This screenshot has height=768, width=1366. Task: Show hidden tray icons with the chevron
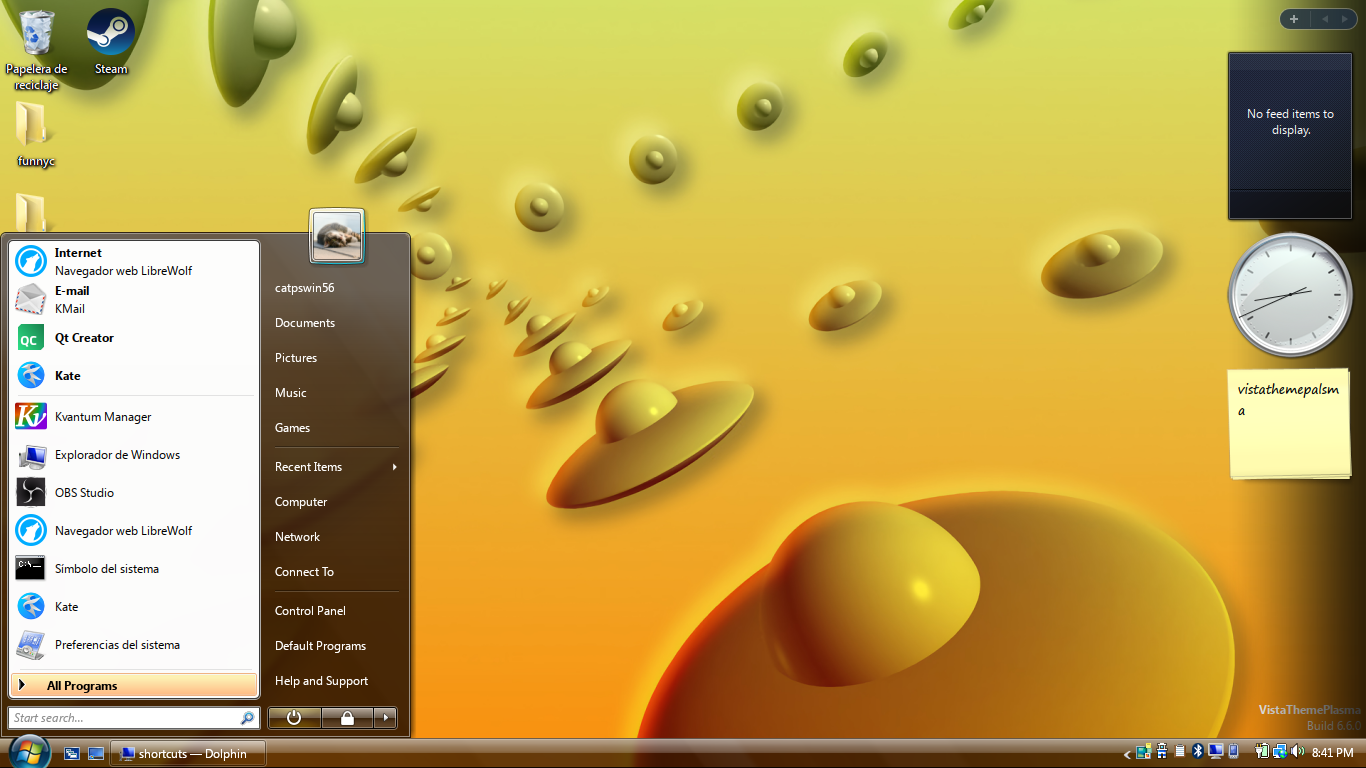[1127, 754]
